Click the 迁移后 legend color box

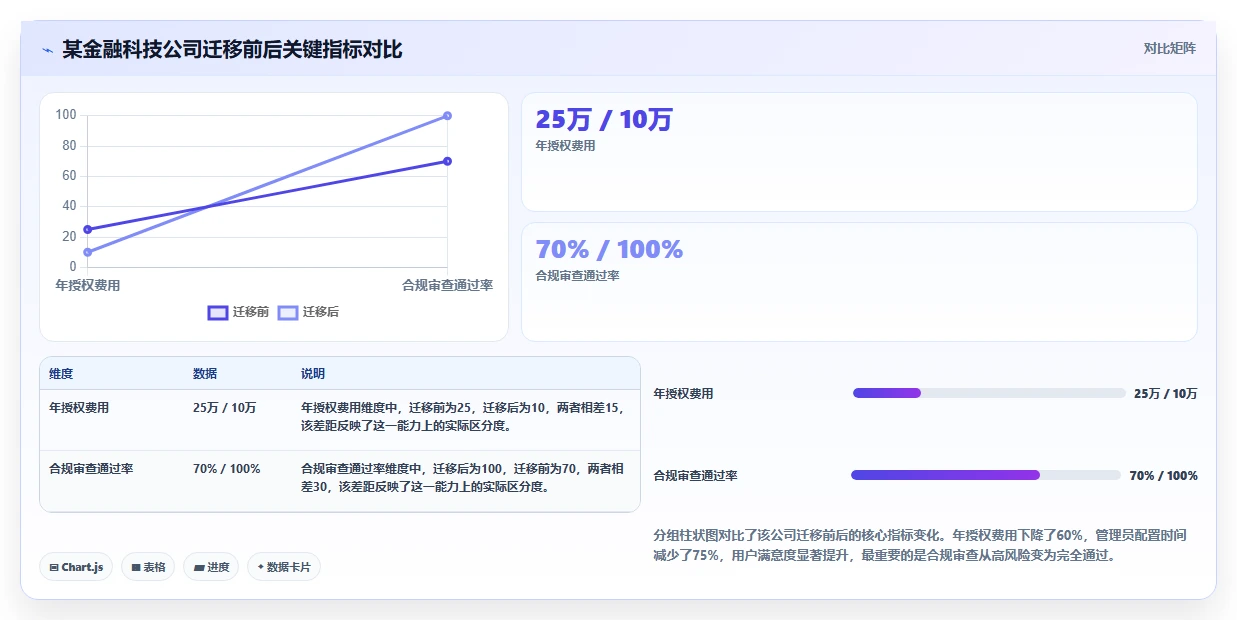point(288,313)
